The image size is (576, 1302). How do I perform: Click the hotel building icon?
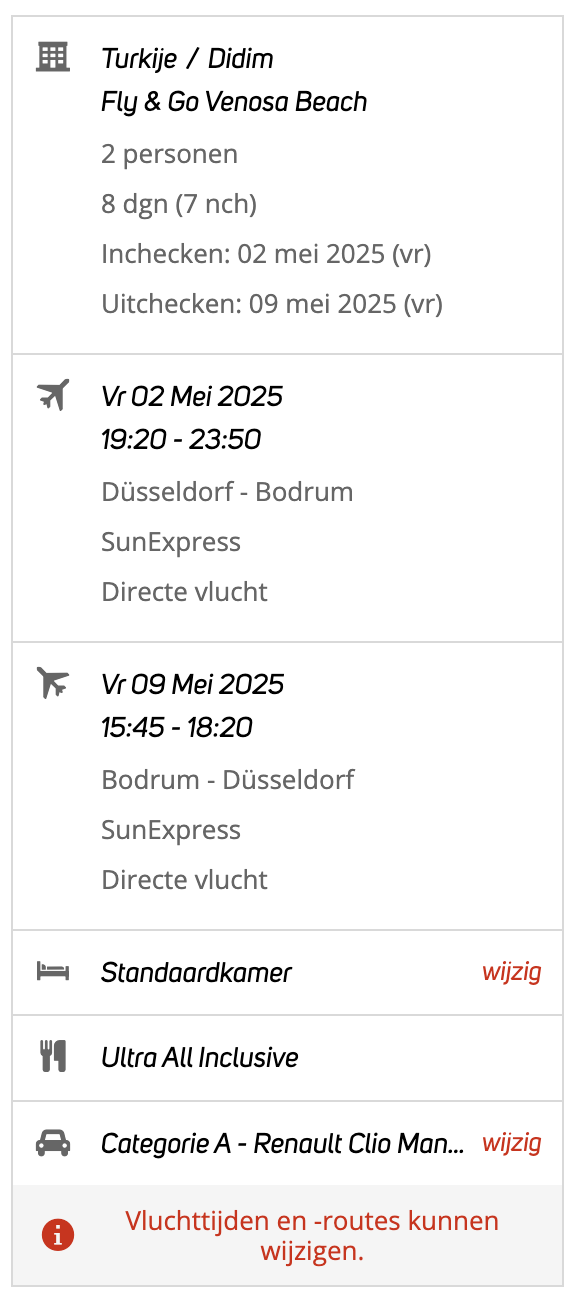[53, 57]
